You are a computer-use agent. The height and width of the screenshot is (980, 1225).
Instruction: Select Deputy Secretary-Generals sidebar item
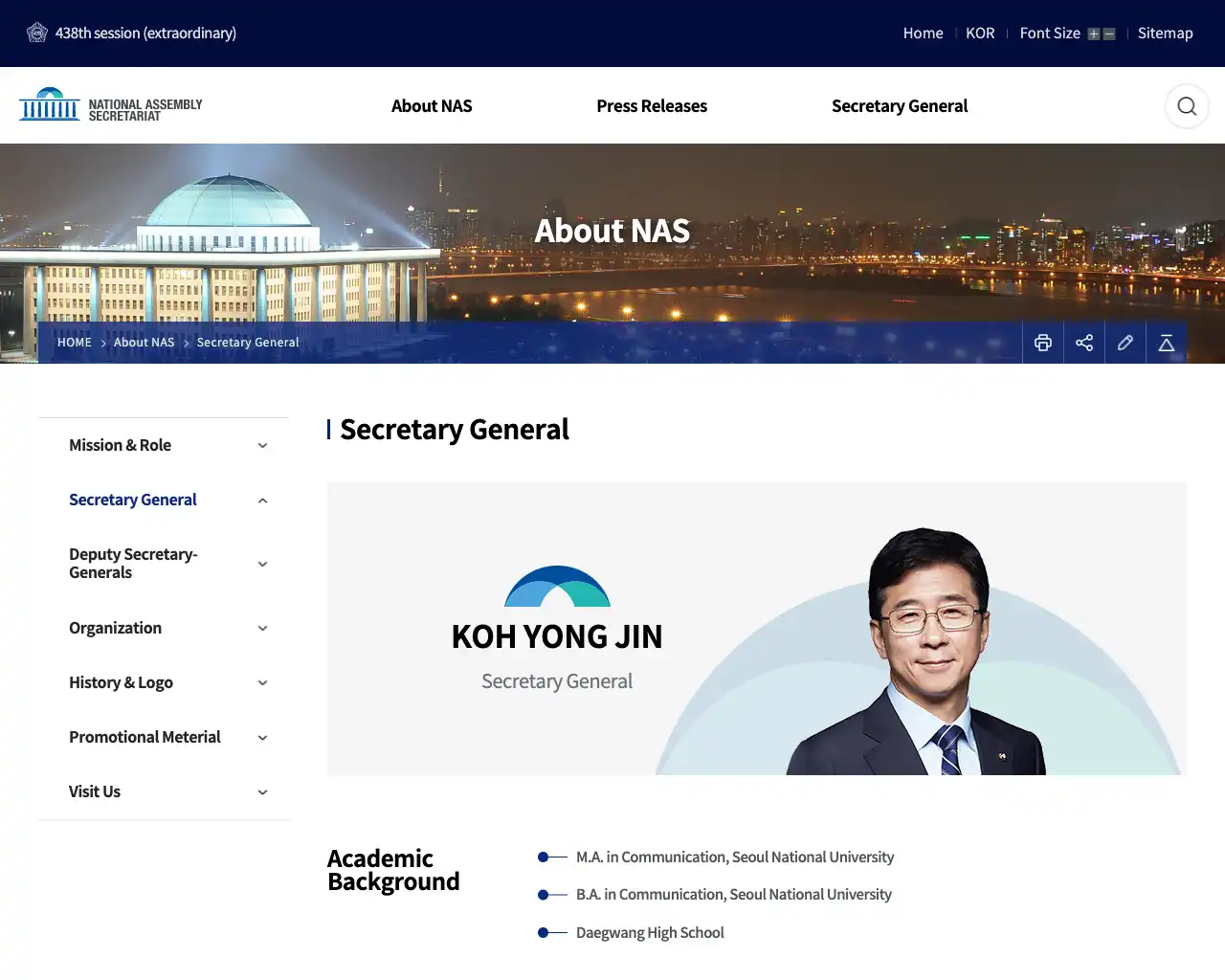tap(133, 564)
